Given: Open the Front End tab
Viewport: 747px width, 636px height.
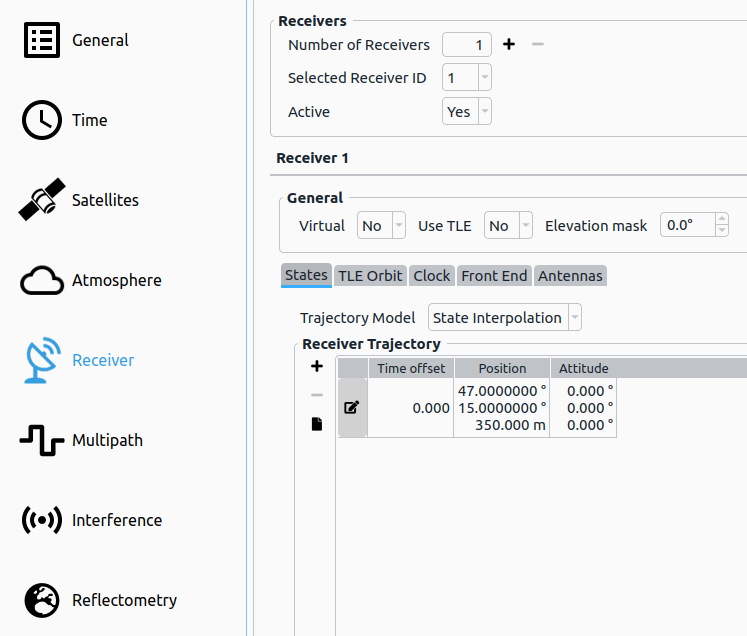Looking at the screenshot, I should point(494,276).
